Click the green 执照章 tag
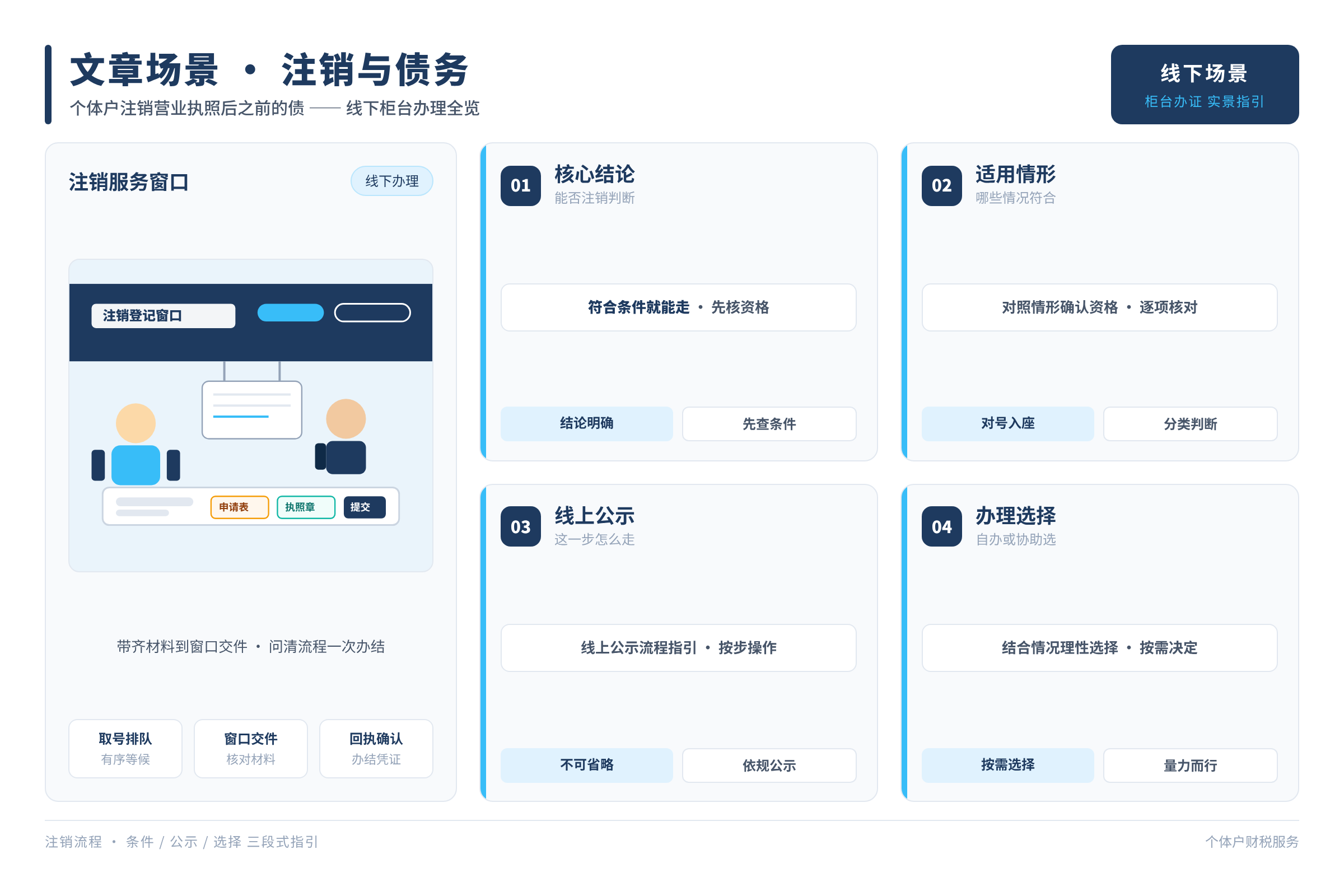The image size is (1344, 896). click(x=306, y=507)
